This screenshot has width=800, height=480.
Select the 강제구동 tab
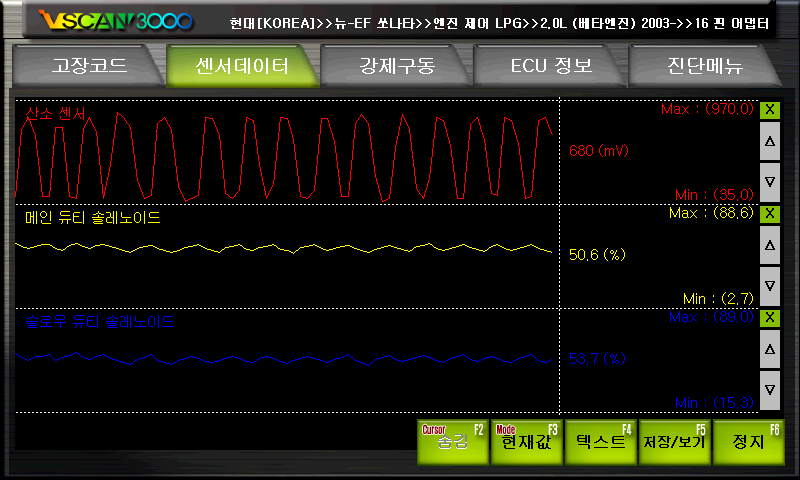[x=397, y=67]
